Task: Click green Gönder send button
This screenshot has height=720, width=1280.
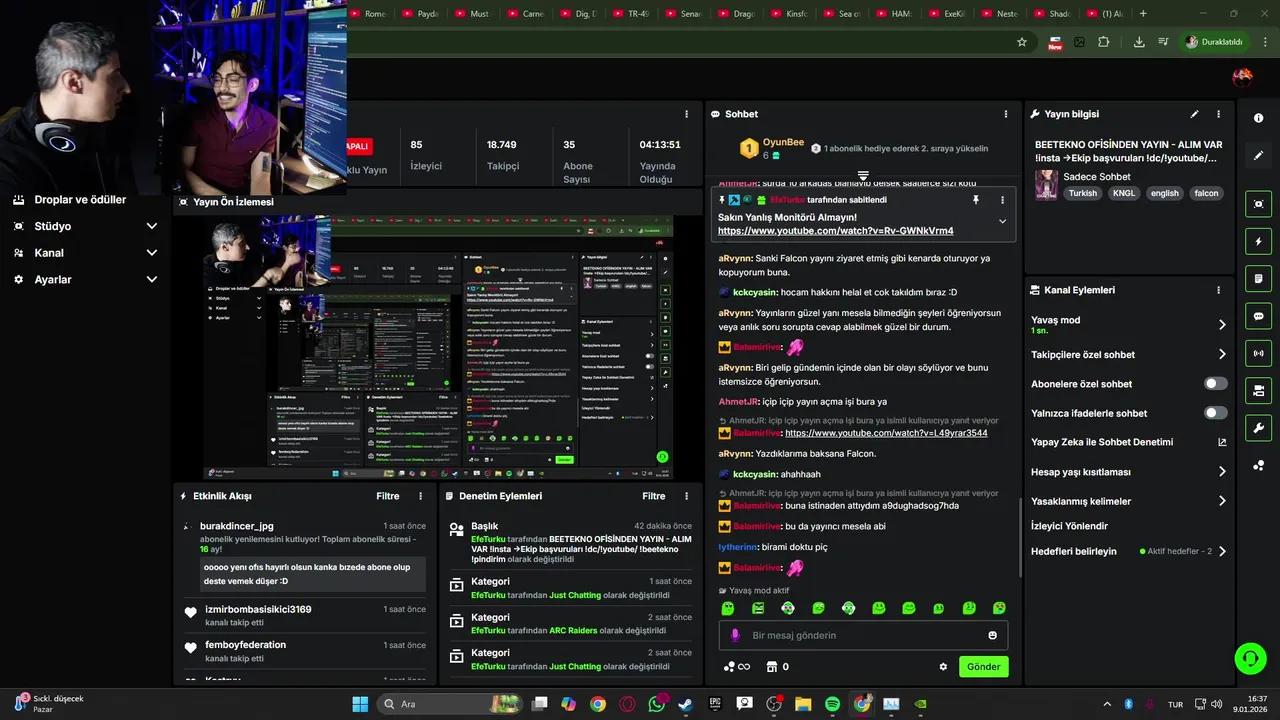Action: [x=984, y=667]
